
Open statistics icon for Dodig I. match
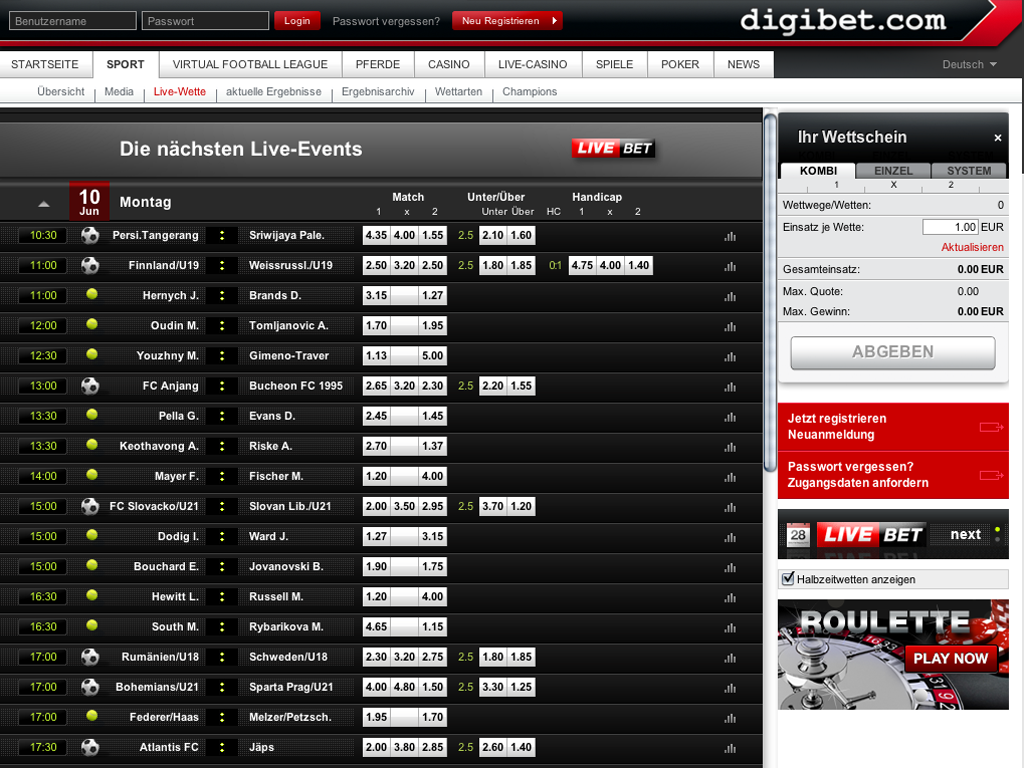pyautogui.click(x=730, y=537)
